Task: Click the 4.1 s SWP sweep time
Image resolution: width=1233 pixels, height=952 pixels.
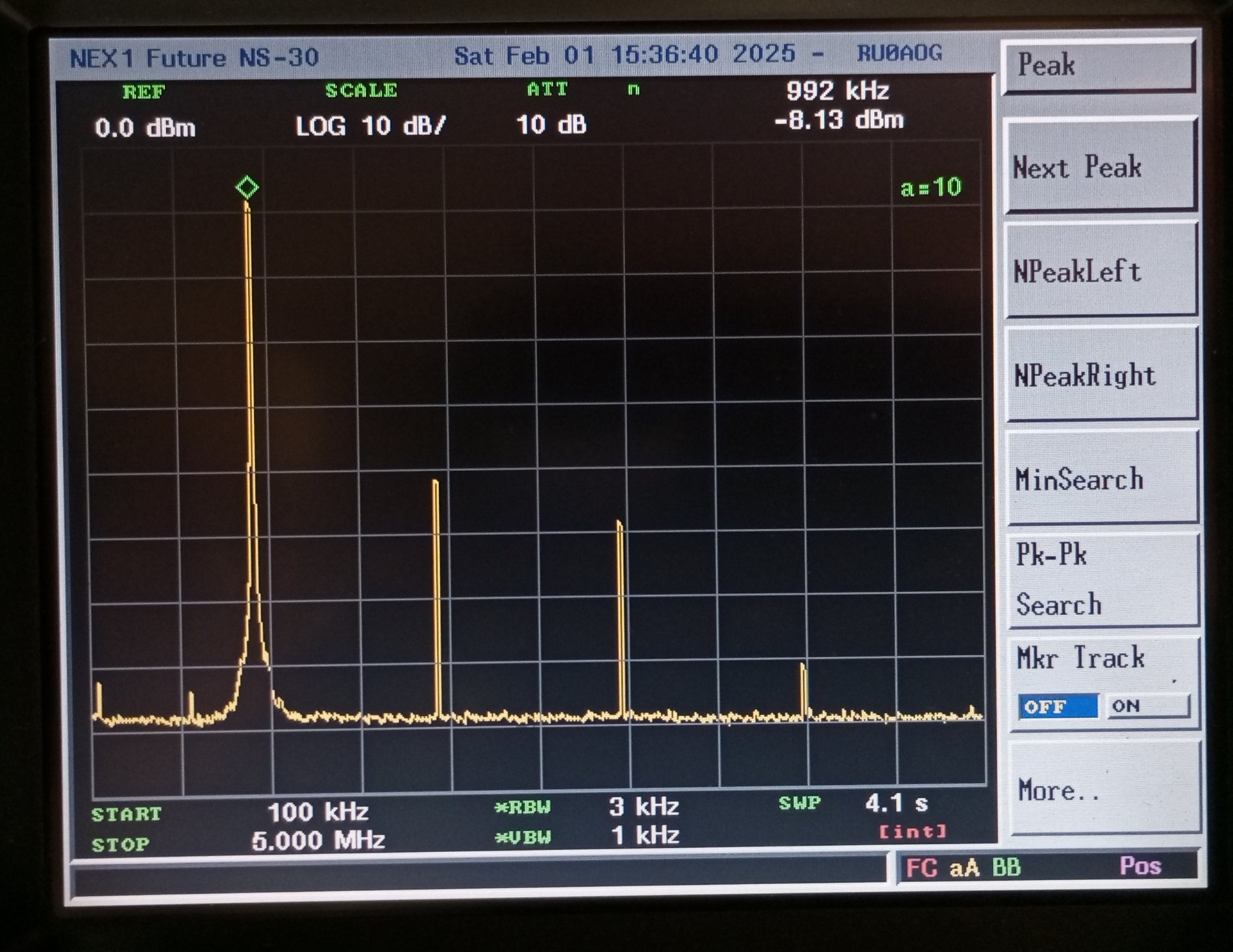Action: [896, 803]
